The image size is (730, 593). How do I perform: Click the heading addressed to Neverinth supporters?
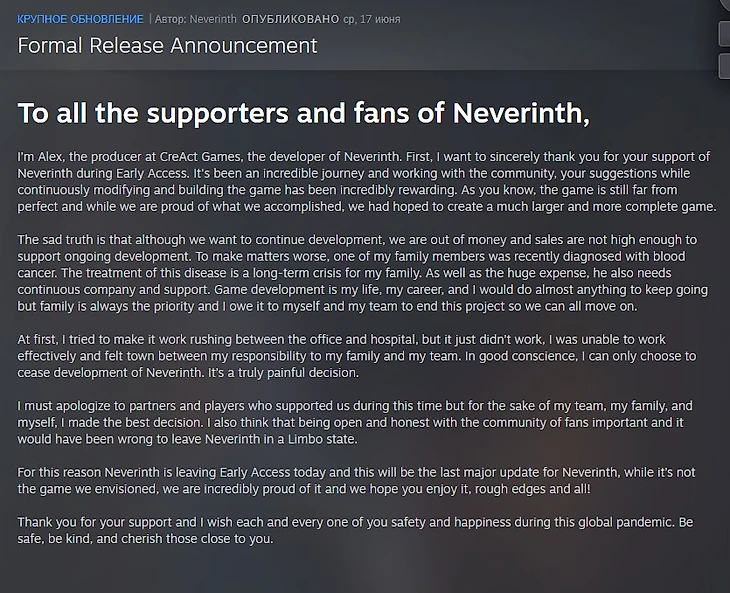click(304, 113)
